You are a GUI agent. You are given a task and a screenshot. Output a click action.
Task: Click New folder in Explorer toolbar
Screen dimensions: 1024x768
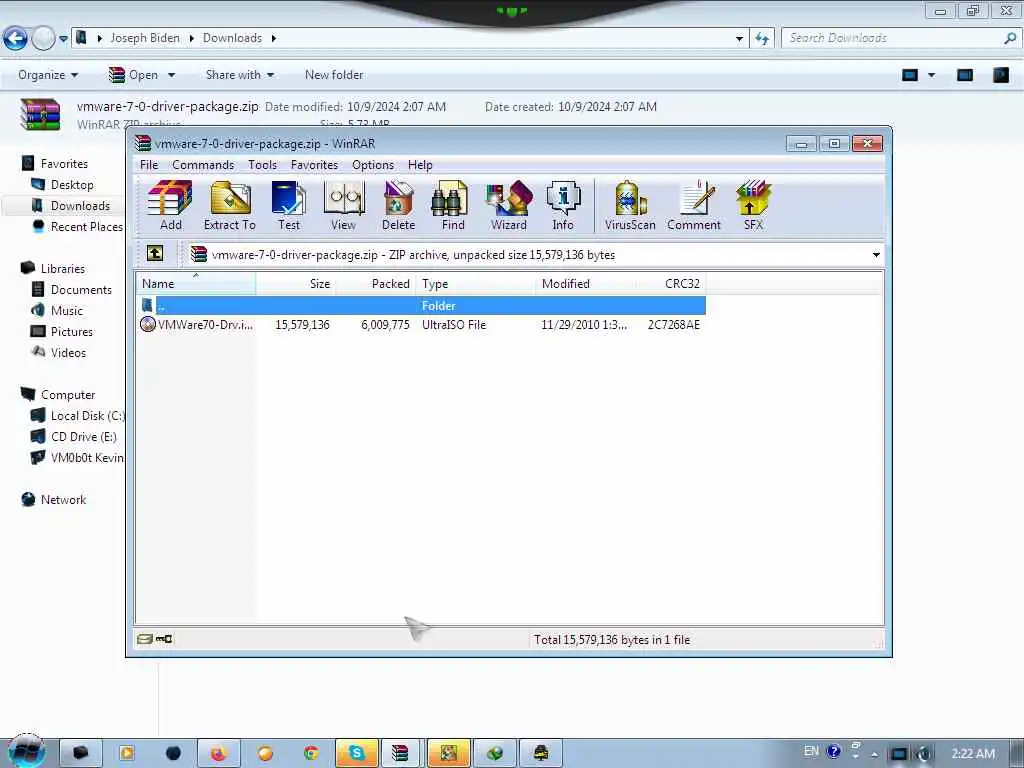click(334, 75)
